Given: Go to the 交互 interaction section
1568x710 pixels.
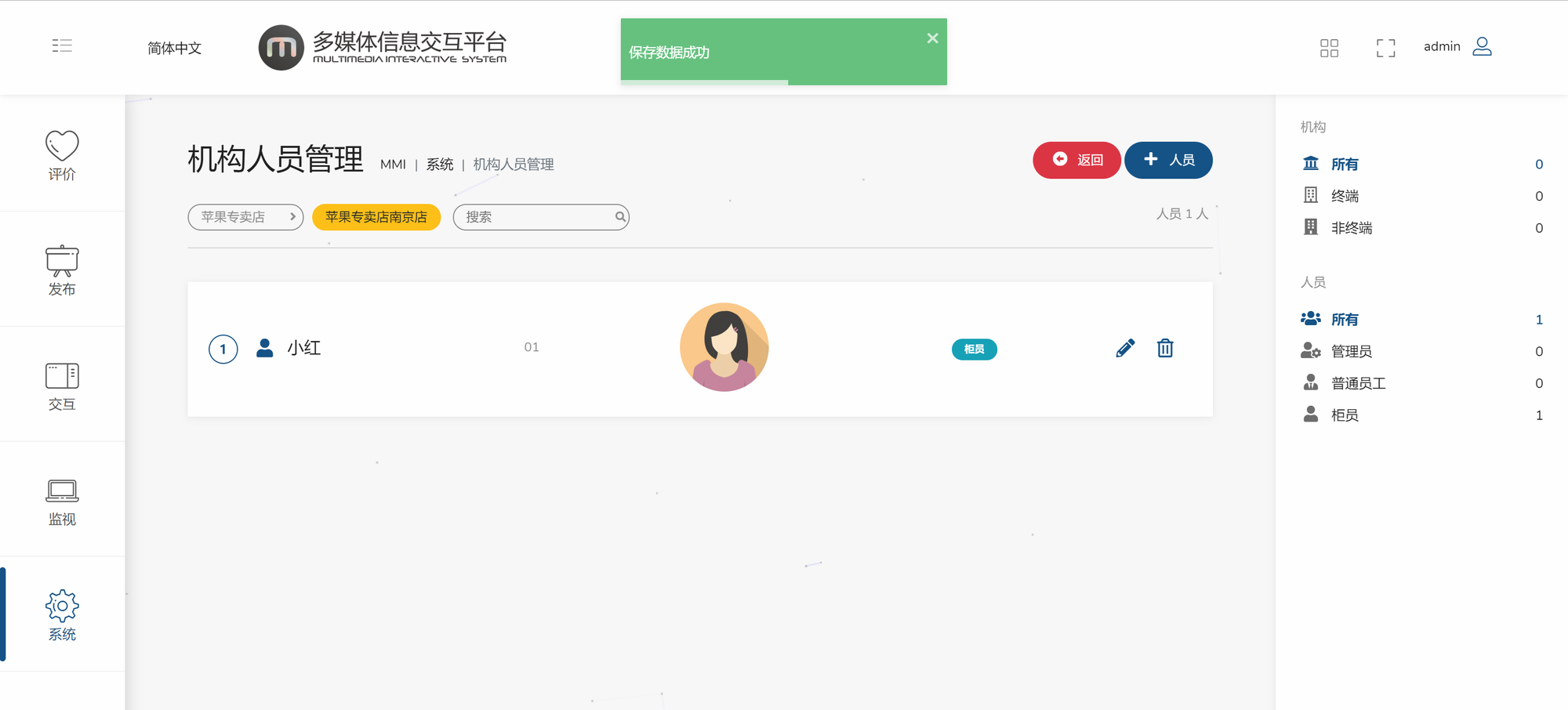Looking at the screenshot, I should point(62,385).
